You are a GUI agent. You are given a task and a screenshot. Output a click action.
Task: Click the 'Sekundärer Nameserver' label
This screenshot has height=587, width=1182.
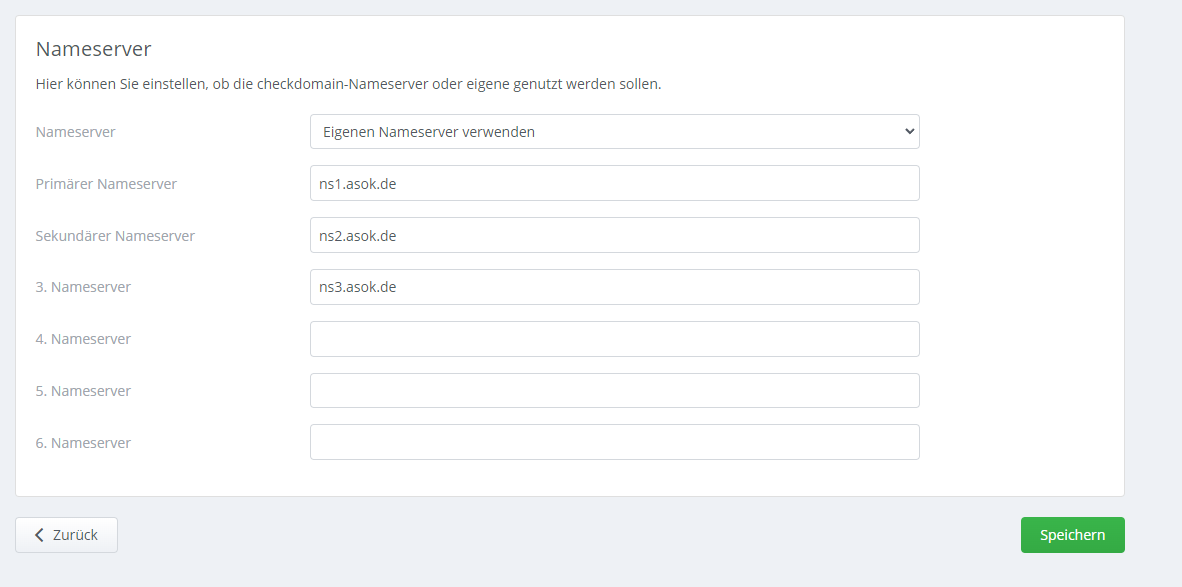coord(115,236)
